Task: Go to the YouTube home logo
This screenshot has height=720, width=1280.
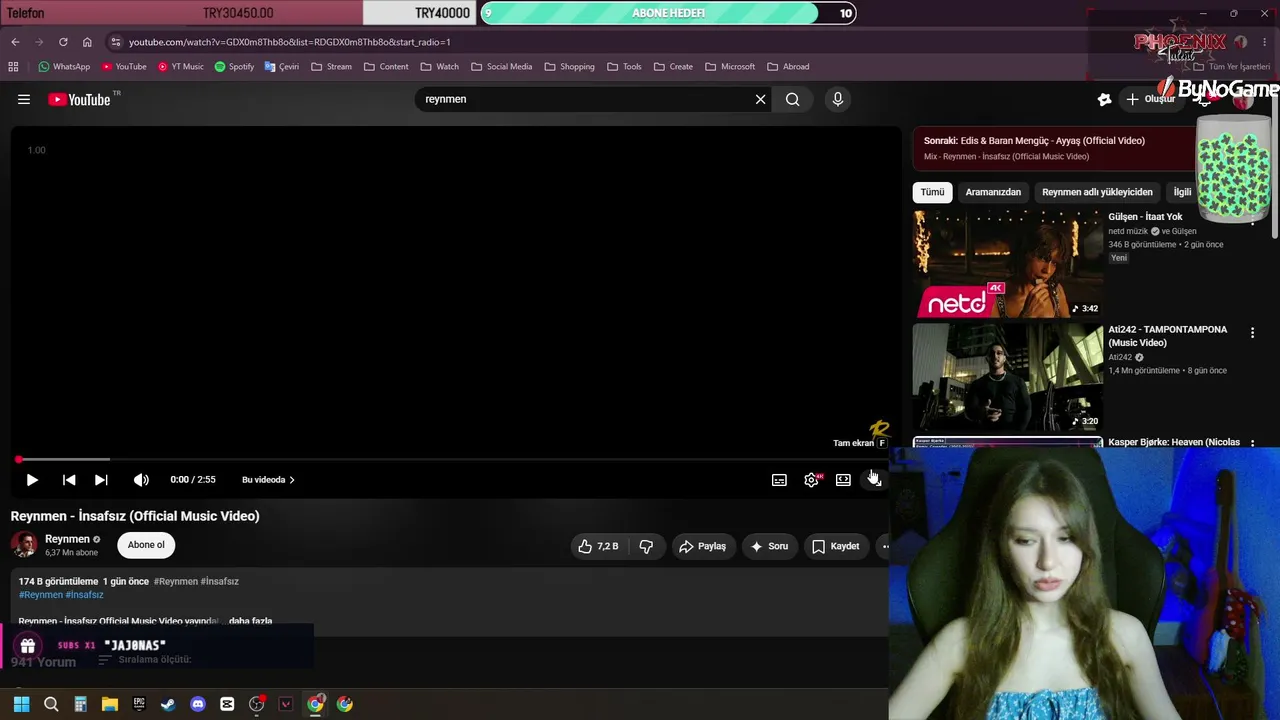Action: click(x=79, y=99)
